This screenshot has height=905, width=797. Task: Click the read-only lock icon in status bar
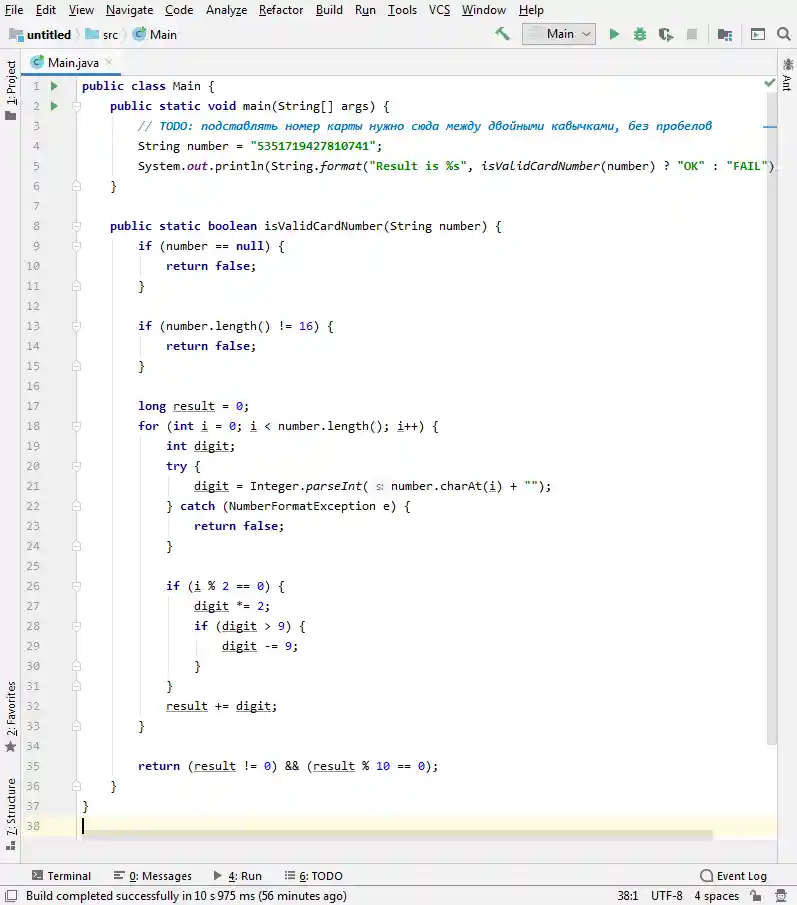755,895
